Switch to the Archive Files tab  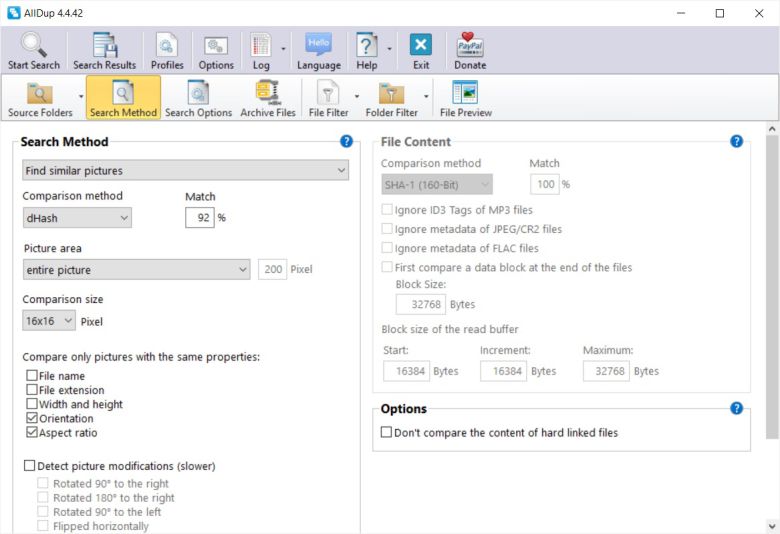(x=268, y=98)
